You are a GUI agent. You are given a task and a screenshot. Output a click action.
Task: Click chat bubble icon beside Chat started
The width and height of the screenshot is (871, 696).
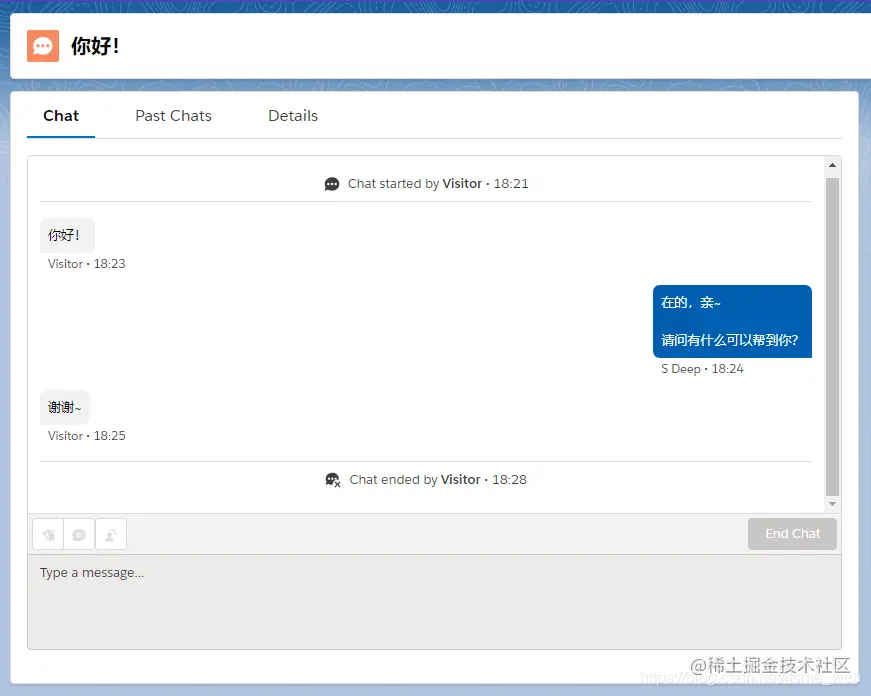coord(332,184)
